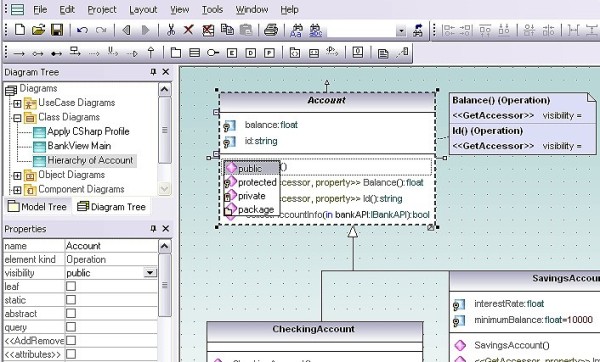Click the Save floppy disk icon
The width and height of the screenshot is (600, 362).
57,30
